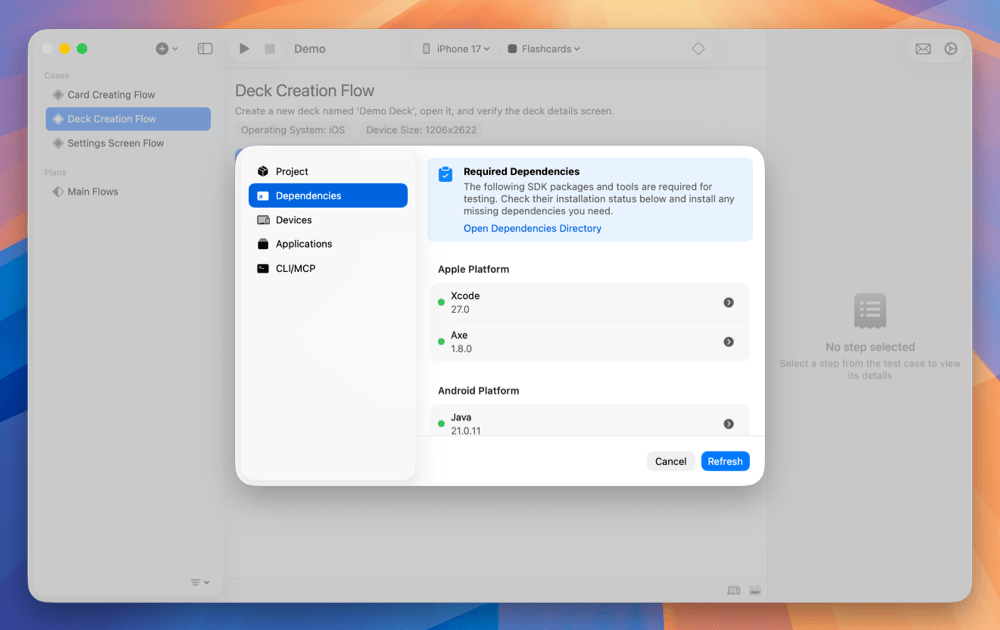Click the Stop square button
Screen dimensions: 1000x630
[270, 48]
